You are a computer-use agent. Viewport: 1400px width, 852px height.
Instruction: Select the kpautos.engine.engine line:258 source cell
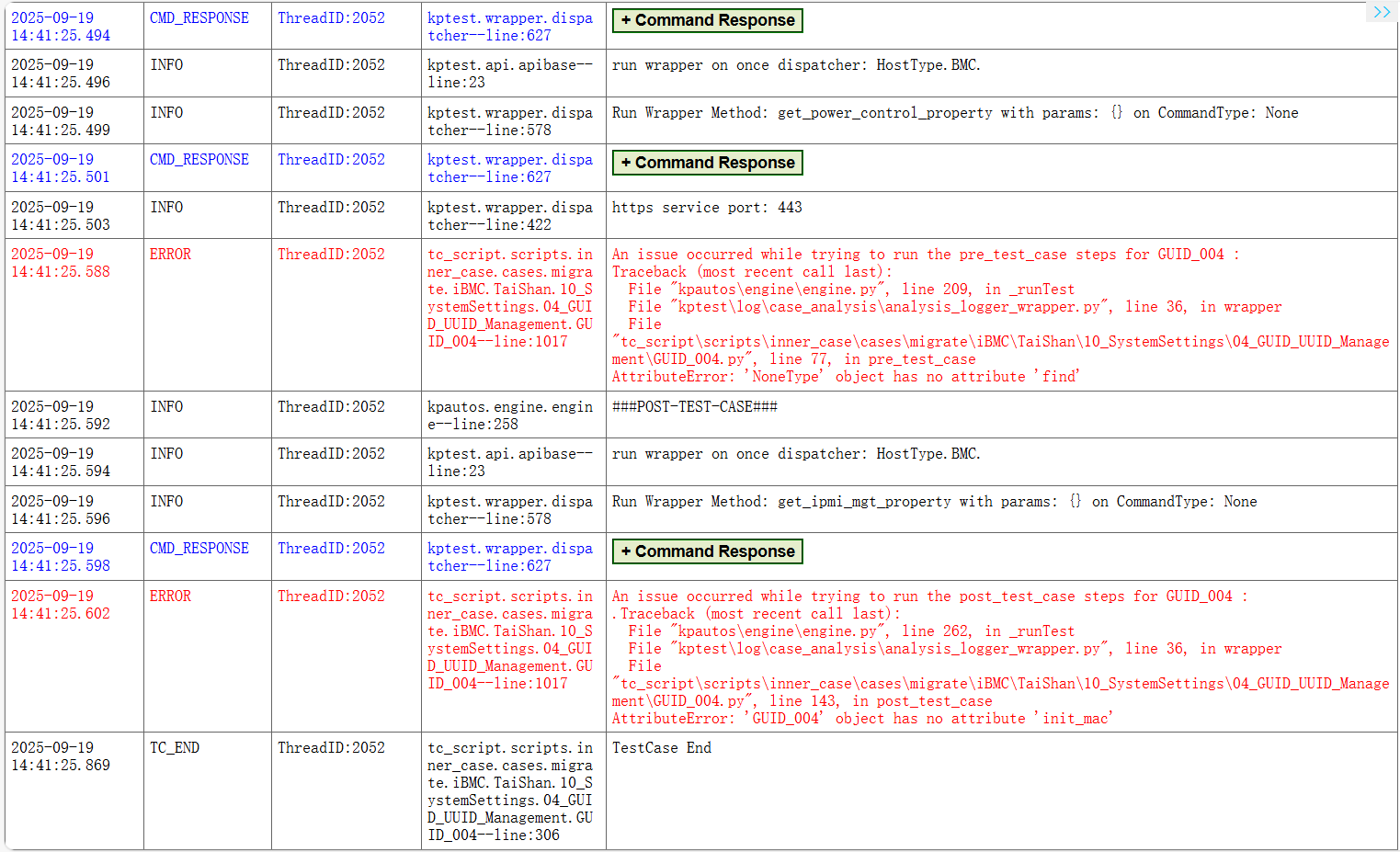(510, 415)
